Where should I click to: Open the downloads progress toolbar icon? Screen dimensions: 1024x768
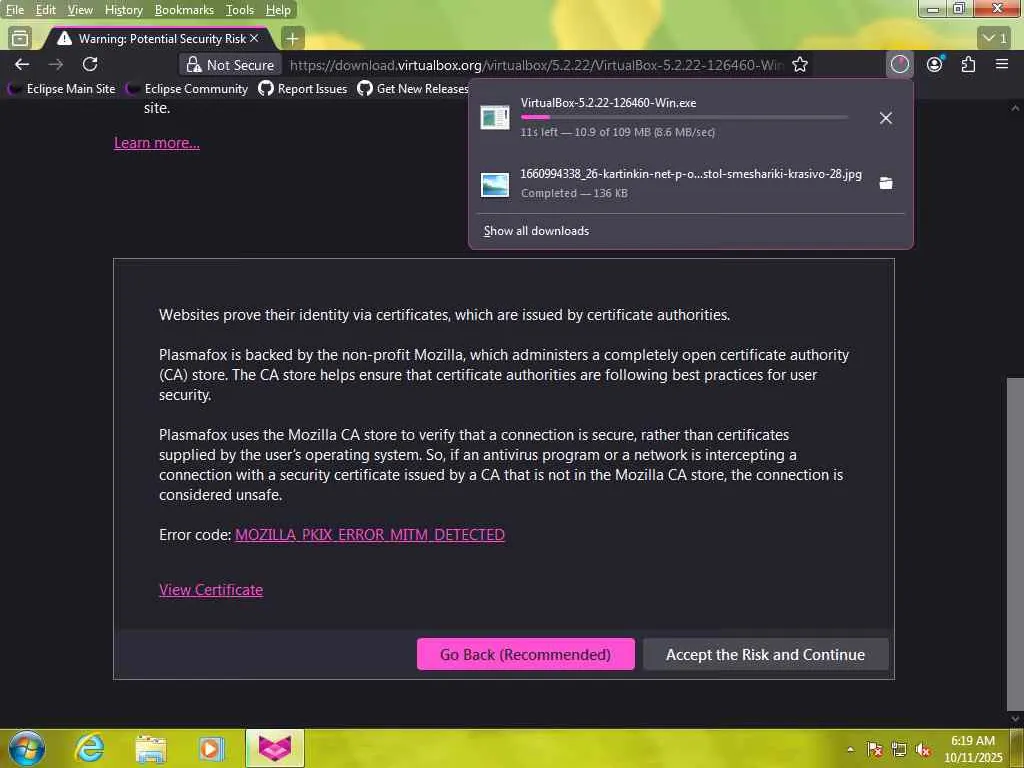(899, 64)
